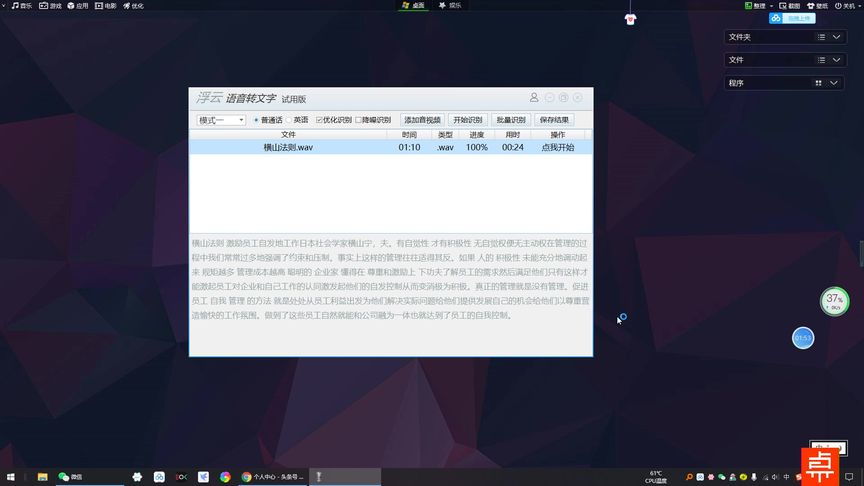The image size is (864, 486).
Task: Switch to the 娱乐 desktop tab
Action: pyautogui.click(x=450, y=6)
